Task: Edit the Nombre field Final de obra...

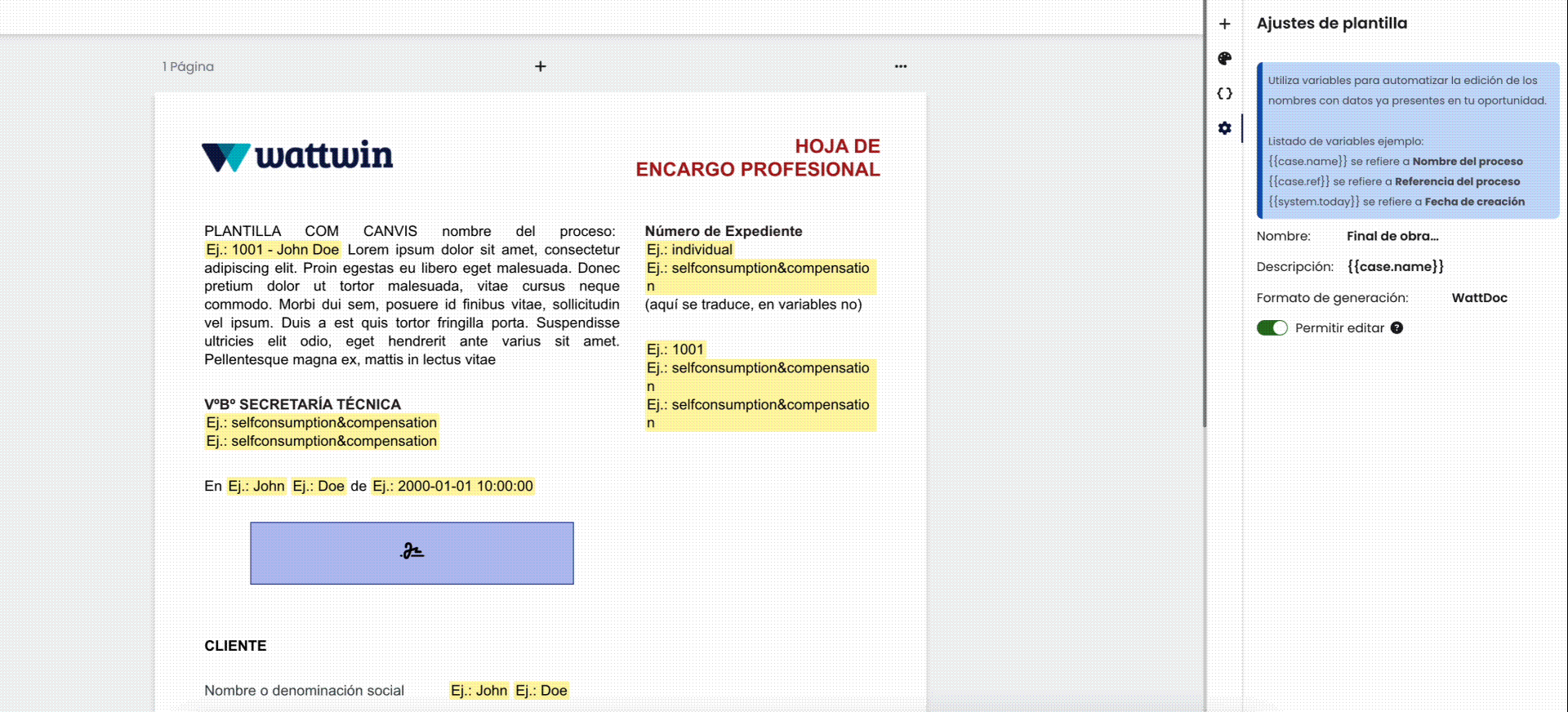Action: coord(1392,236)
